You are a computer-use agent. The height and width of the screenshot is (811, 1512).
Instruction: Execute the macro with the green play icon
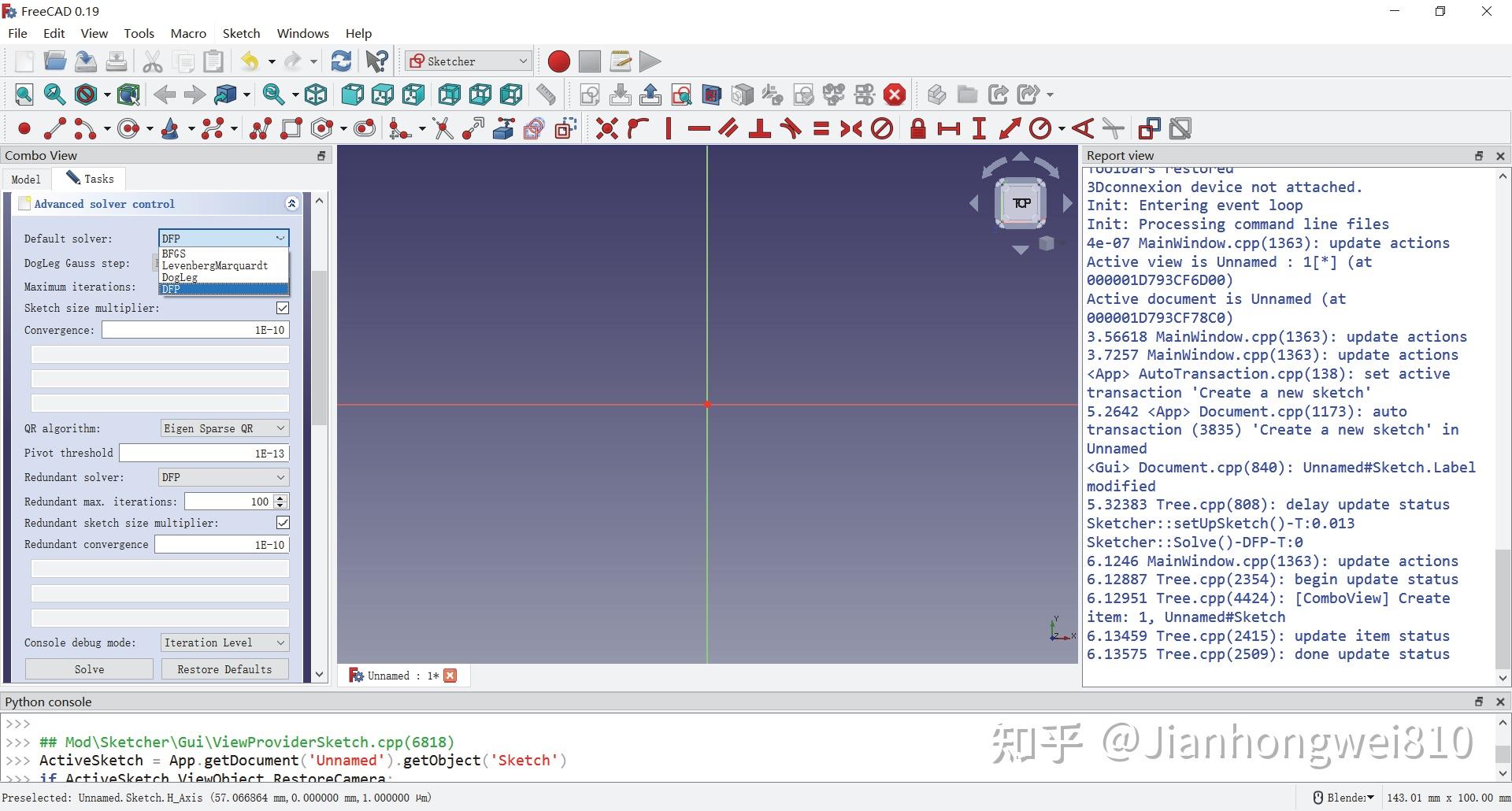tap(648, 61)
